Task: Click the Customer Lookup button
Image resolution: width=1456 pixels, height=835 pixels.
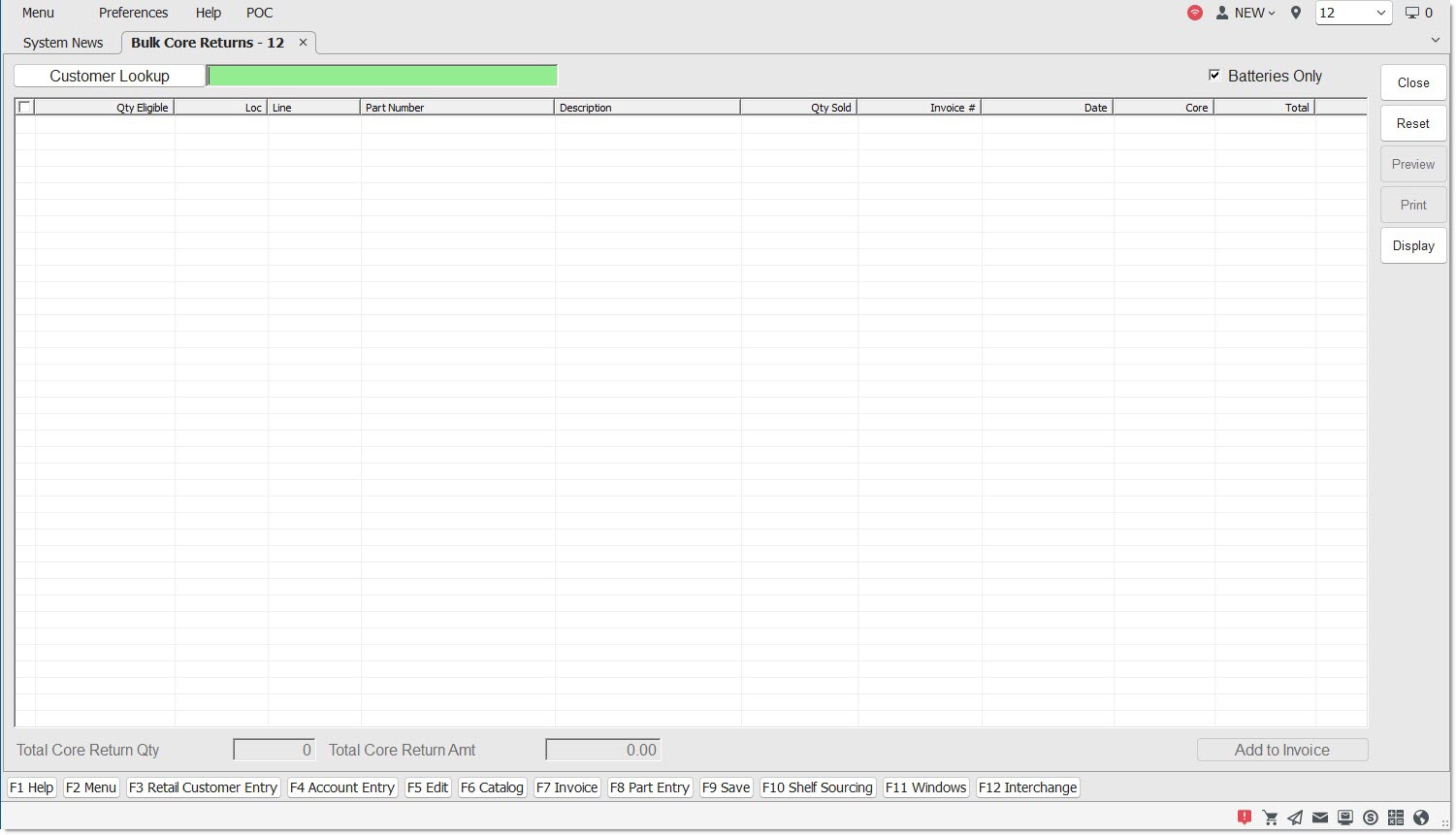Action: (110, 76)
